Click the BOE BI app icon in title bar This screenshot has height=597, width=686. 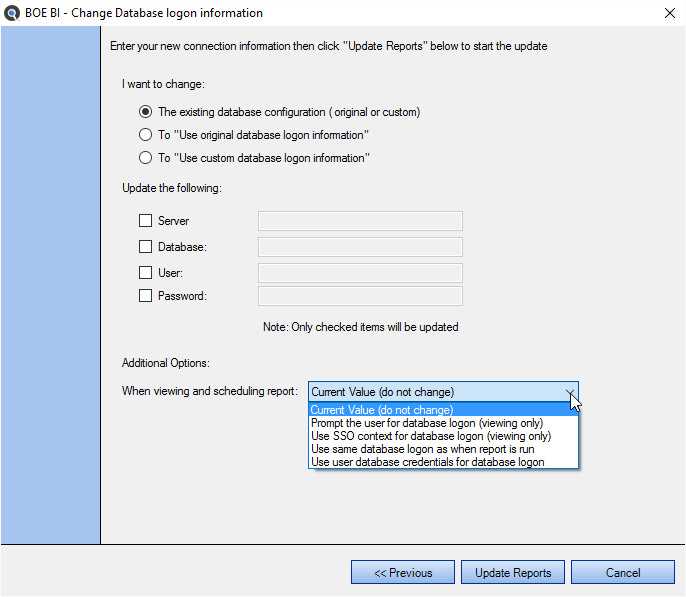coord(12,13)
